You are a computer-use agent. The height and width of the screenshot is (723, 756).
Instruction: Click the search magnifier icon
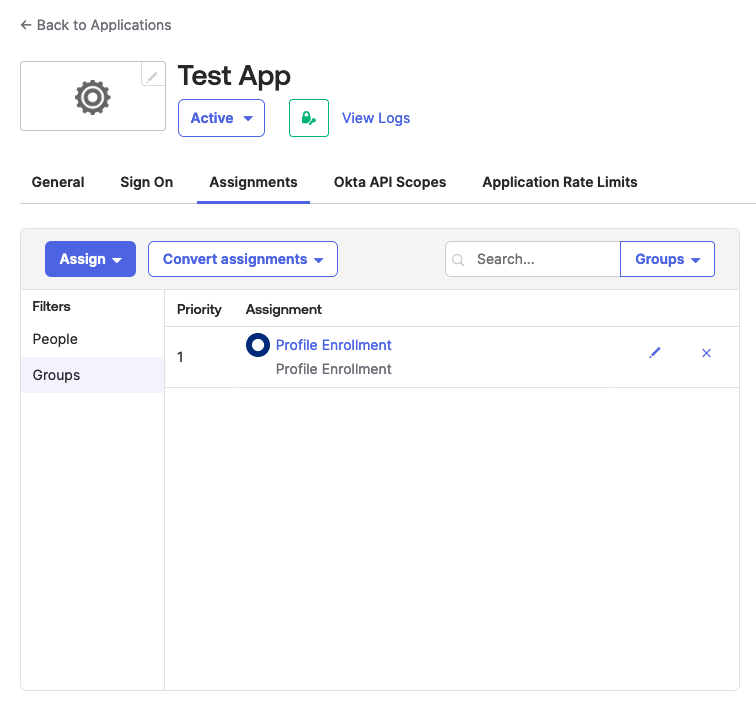458,260
